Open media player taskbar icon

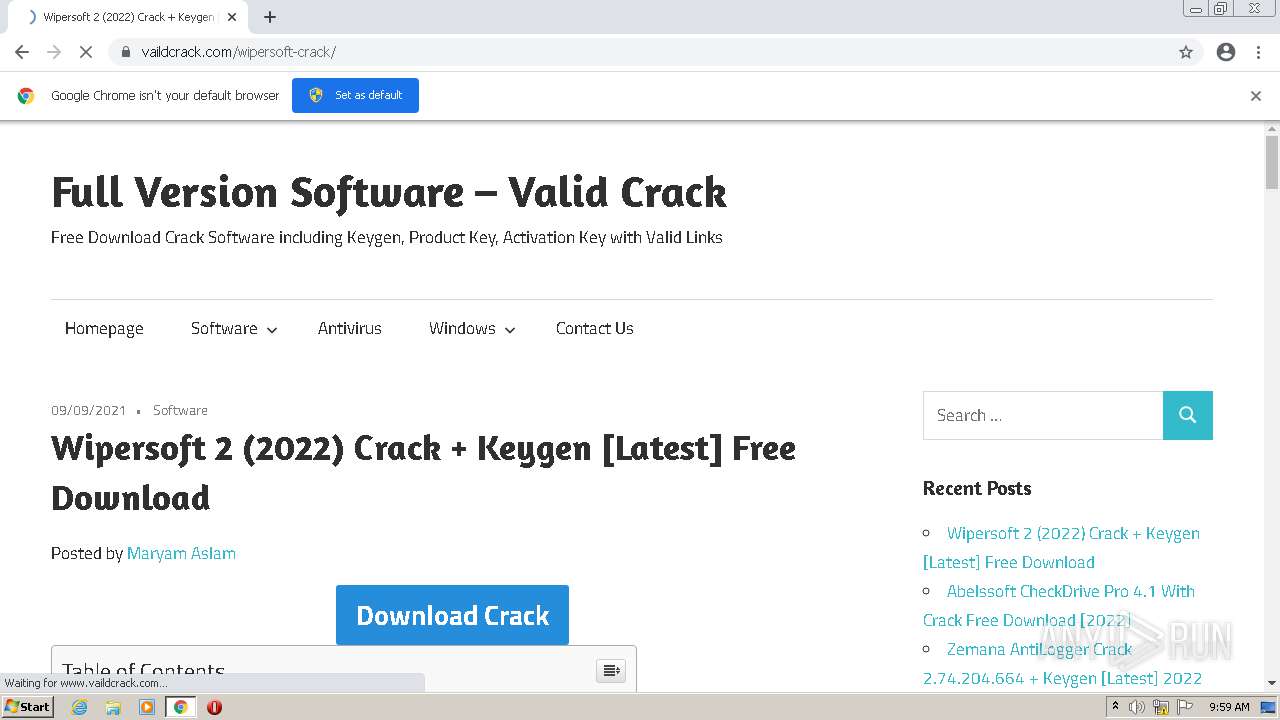[x=147, y=707]
